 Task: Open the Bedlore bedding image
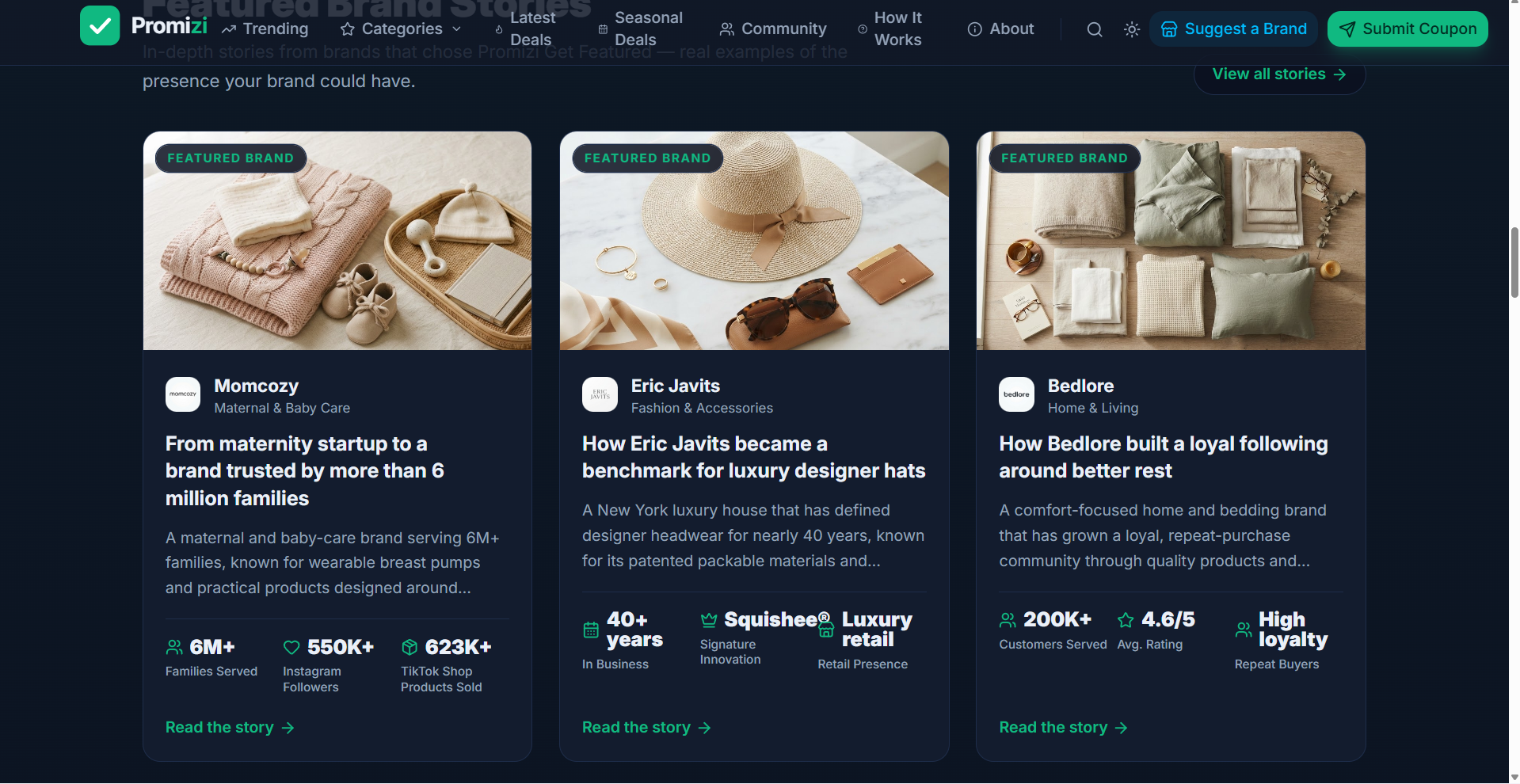1171,241
